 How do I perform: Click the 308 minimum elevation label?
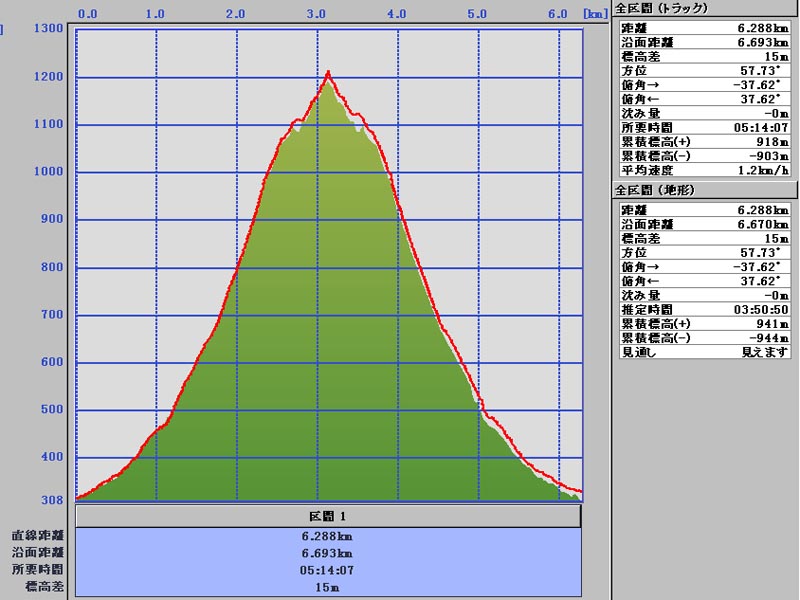pyautogui.click(x=52, y=501)
